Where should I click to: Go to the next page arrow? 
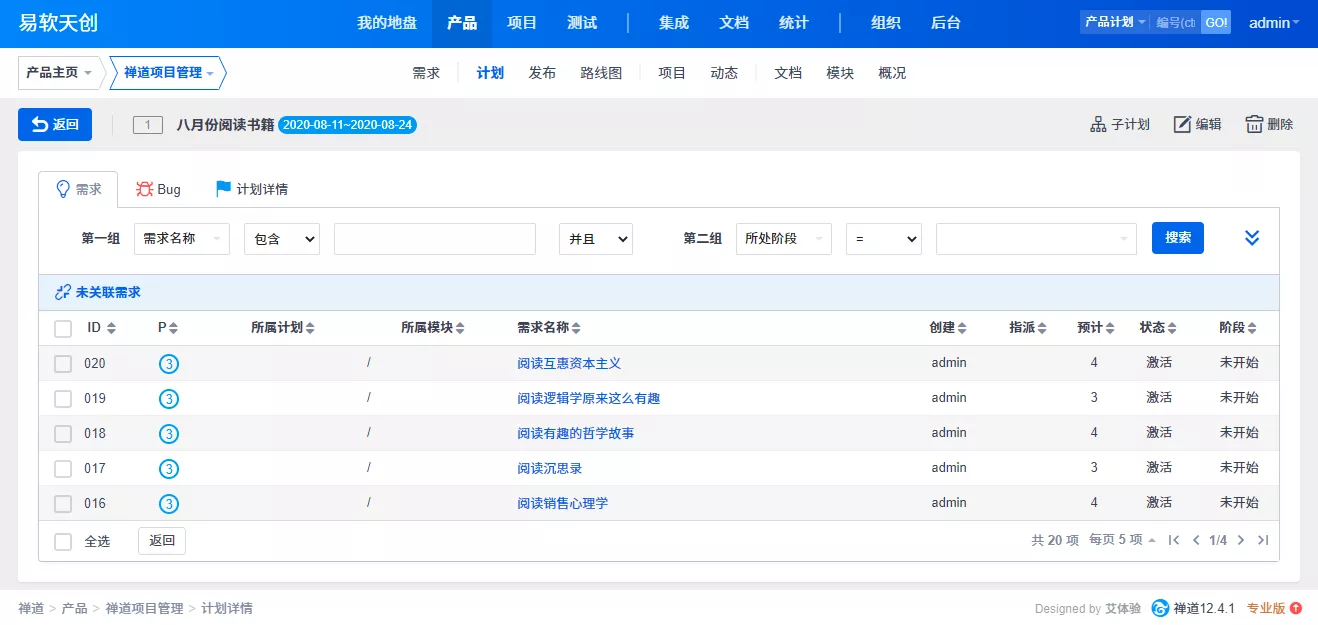point(1241,540)
